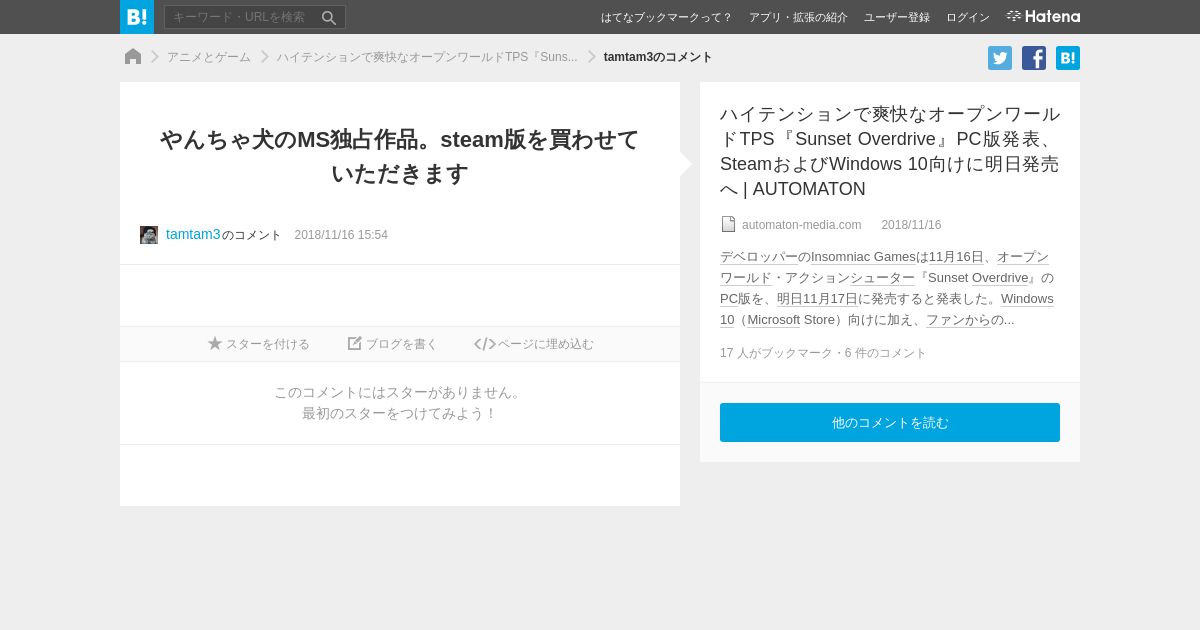
Task: Go to the breadcrumb home icon
Action: [x=133, y=57]
